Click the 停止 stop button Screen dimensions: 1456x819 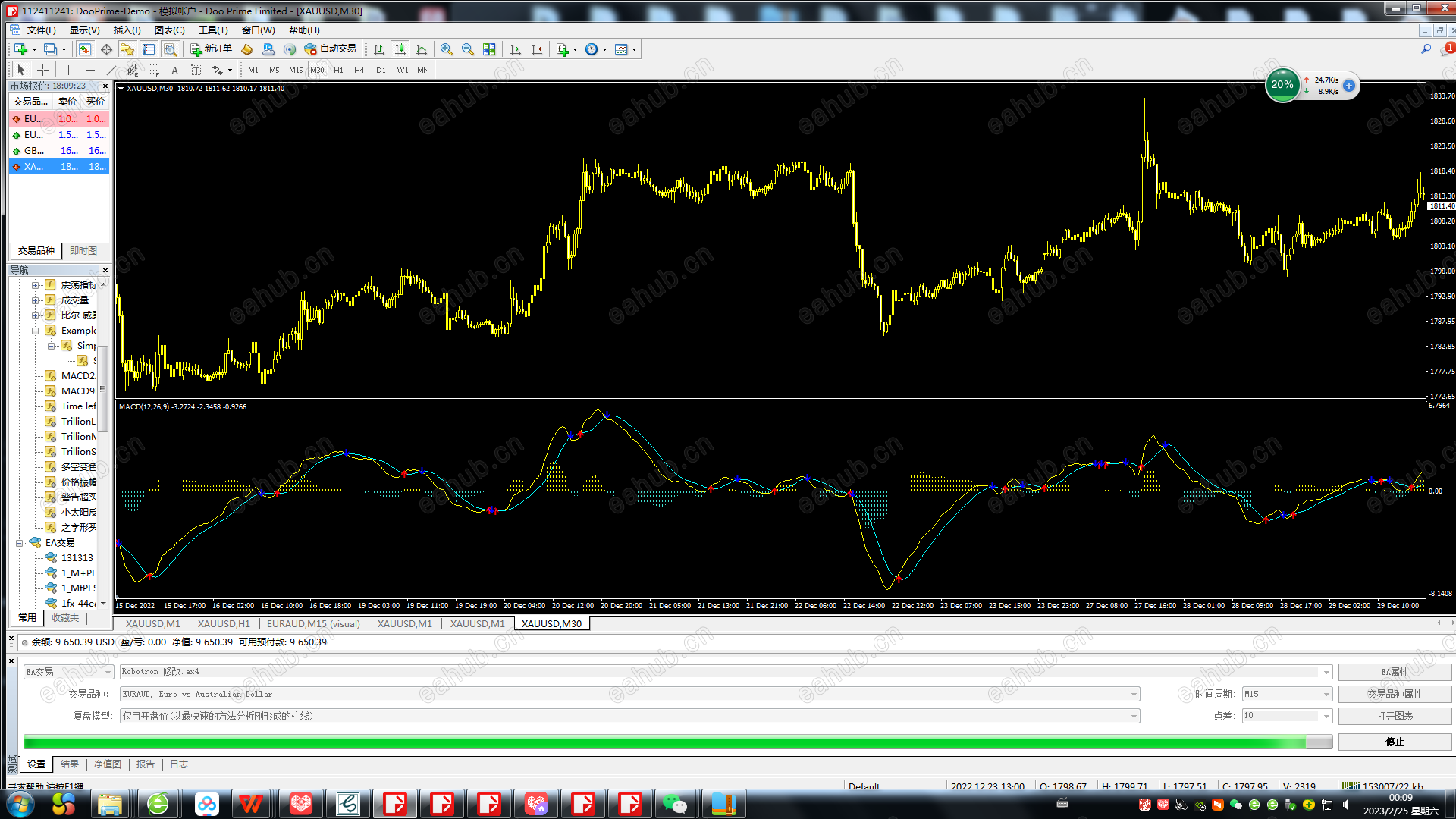point(1394,742)
